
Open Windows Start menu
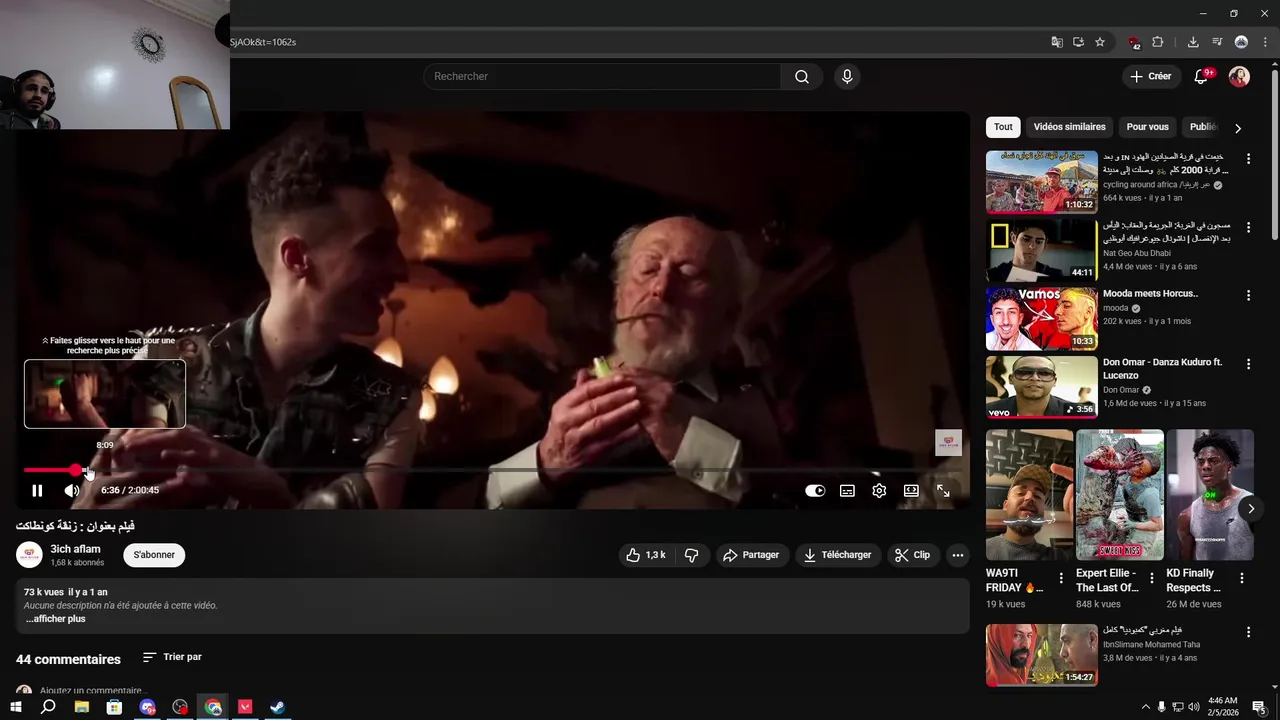[15, 707]
